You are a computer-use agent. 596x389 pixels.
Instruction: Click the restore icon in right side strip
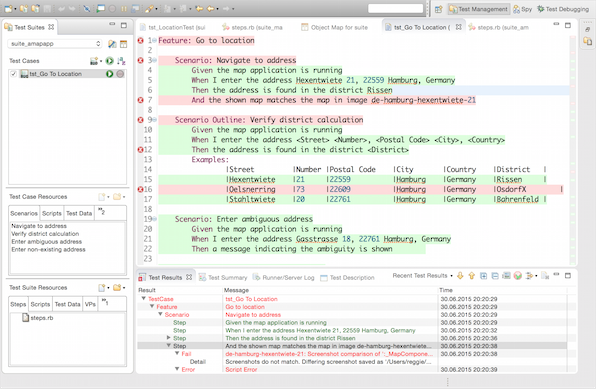pyautogui.click(x=587, y=29)
